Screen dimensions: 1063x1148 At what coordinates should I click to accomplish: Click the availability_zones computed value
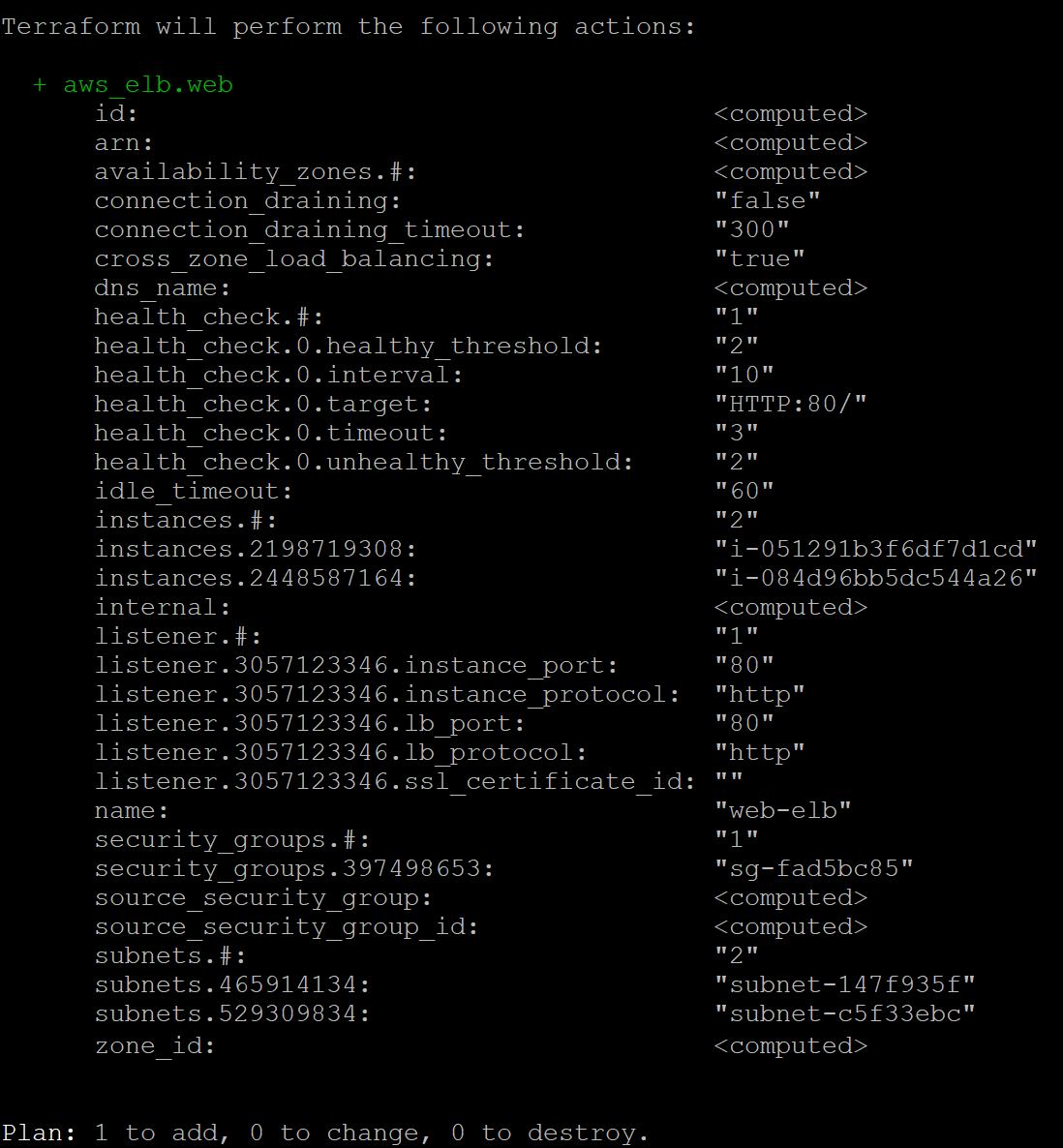click(790, 171)
